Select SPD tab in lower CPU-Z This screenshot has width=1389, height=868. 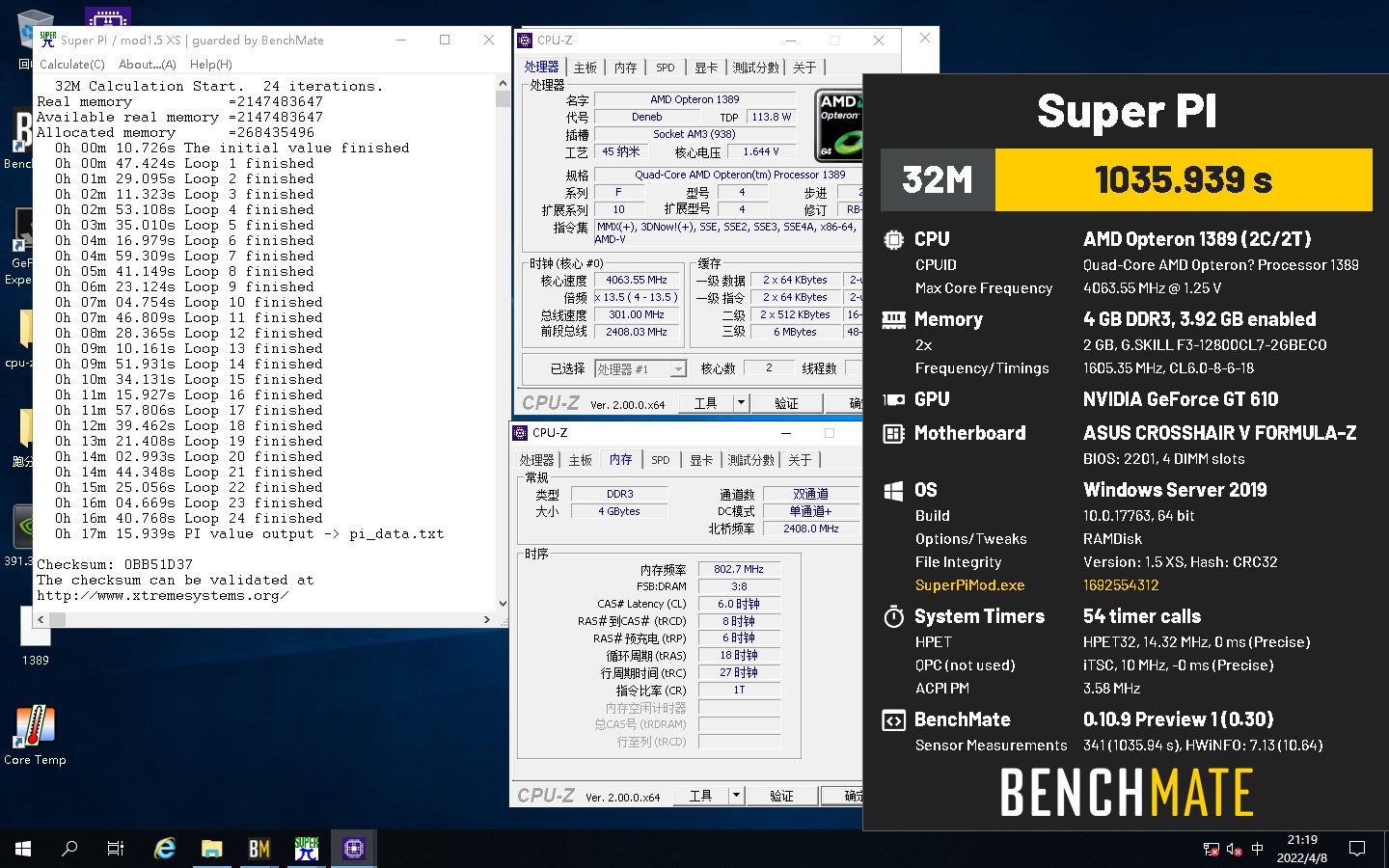[x=661, y=460]
